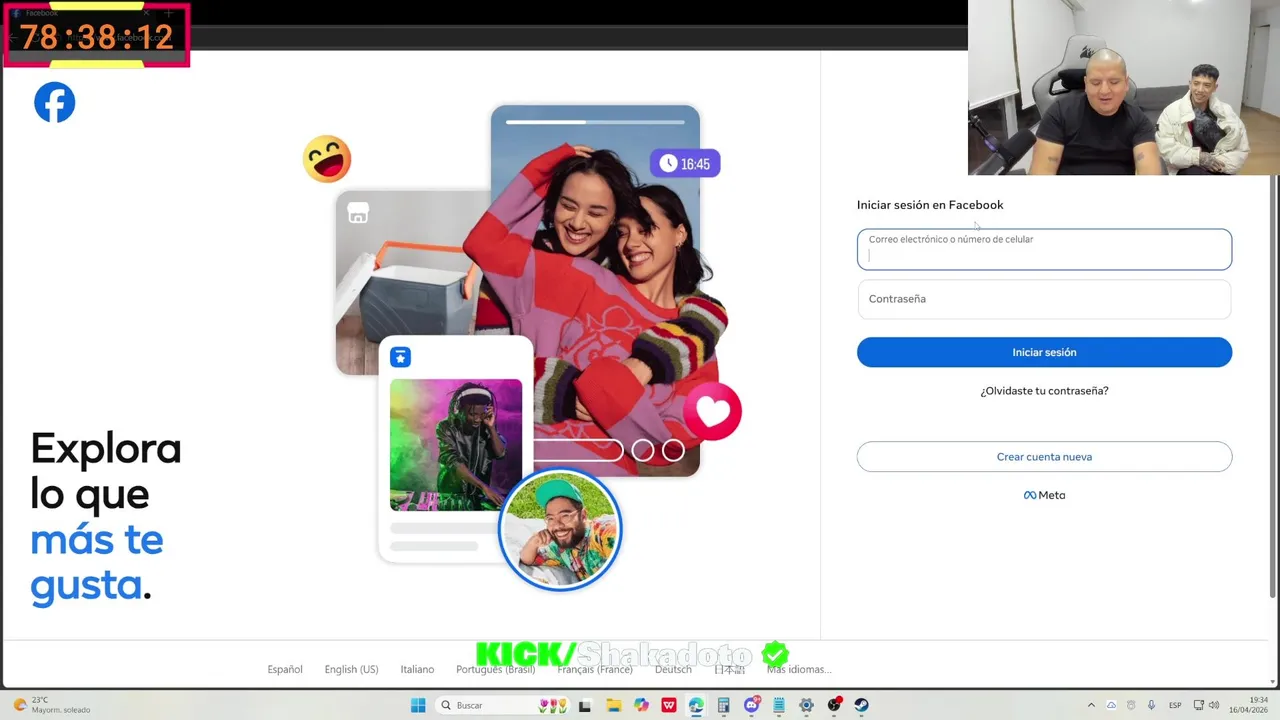Open volume control in system tray
The image size is (1280, 720).
click(1214, 705)
